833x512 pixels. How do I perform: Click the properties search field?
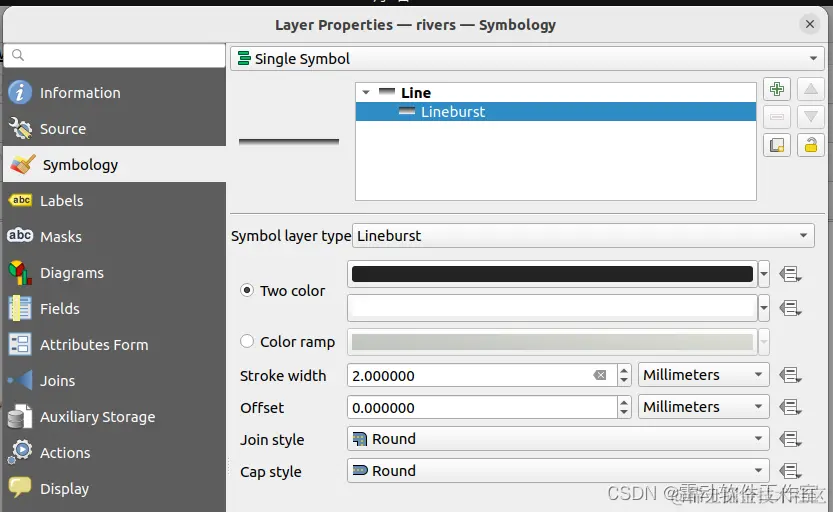pos(114,55)
